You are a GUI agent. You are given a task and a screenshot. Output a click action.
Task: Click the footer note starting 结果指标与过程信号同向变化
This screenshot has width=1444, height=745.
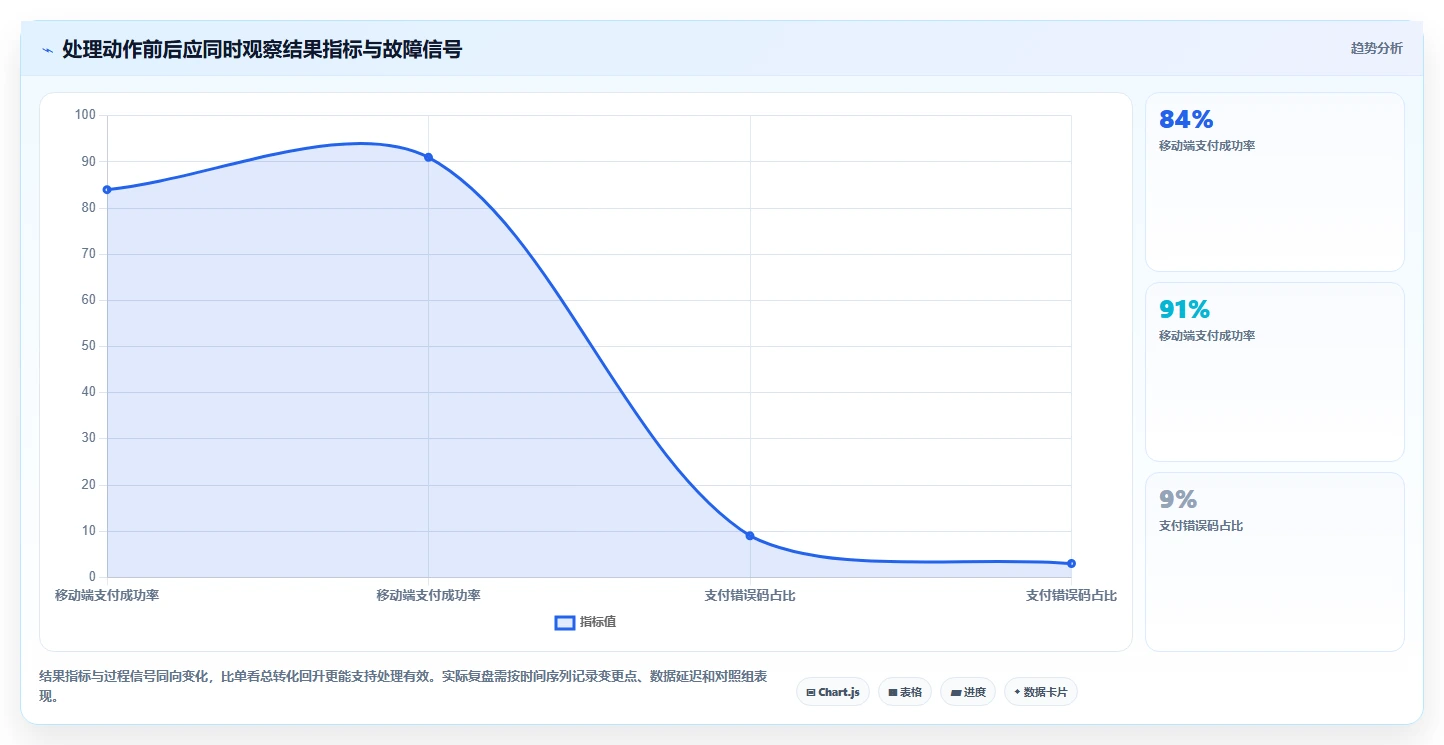coord(404,687)
